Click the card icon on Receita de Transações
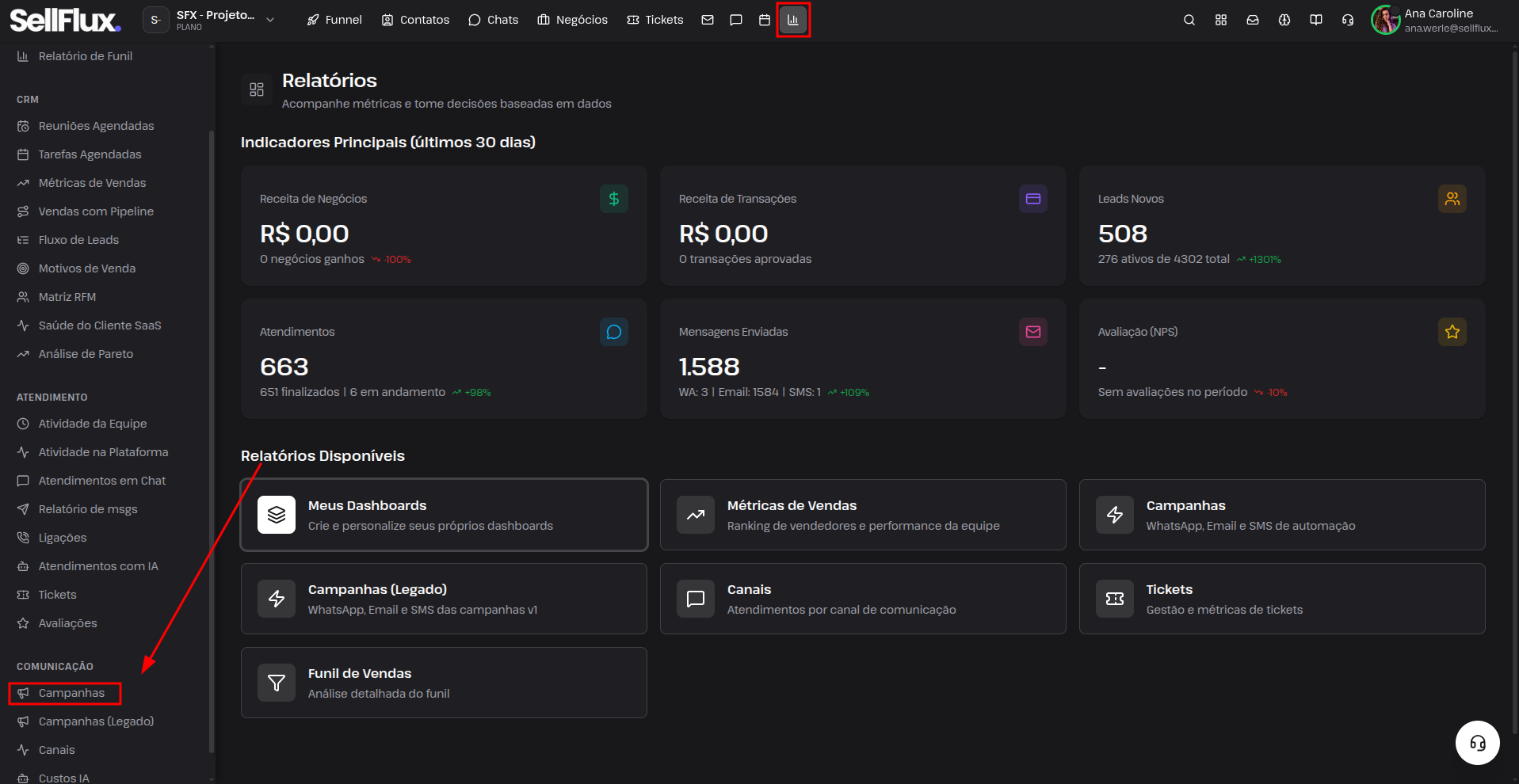This screenshot has width=1519, height=784. pyautogui.click(x=1033, y=199)
